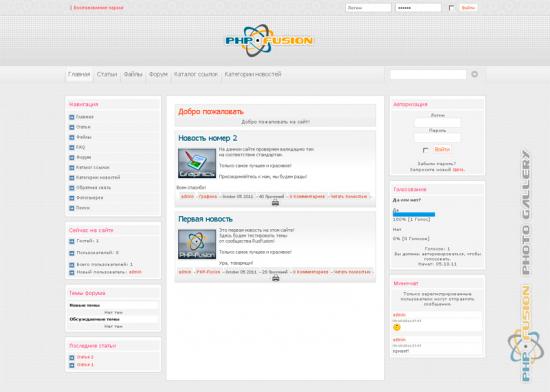Viewport: 550px width, 392px height.
Task: Click the Добро пожаловать heading
Action: tap(211, 111)
